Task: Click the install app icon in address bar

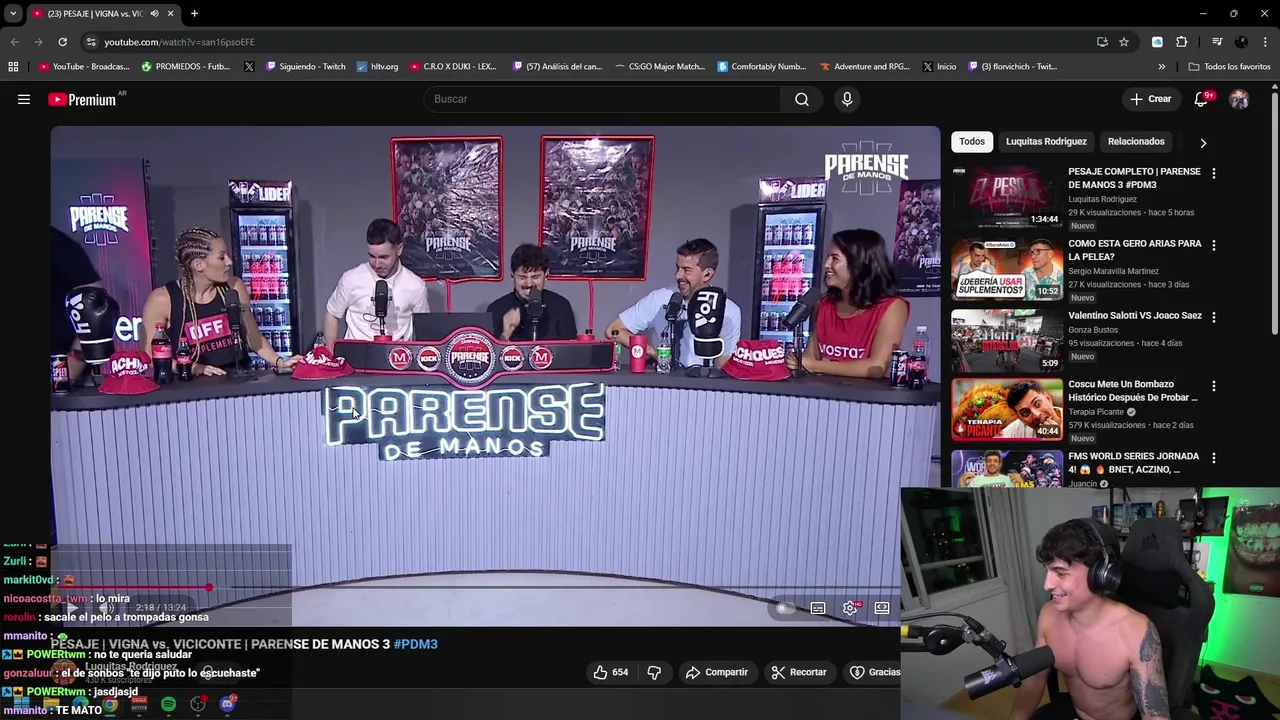Action: click(x=1102, y=42)
